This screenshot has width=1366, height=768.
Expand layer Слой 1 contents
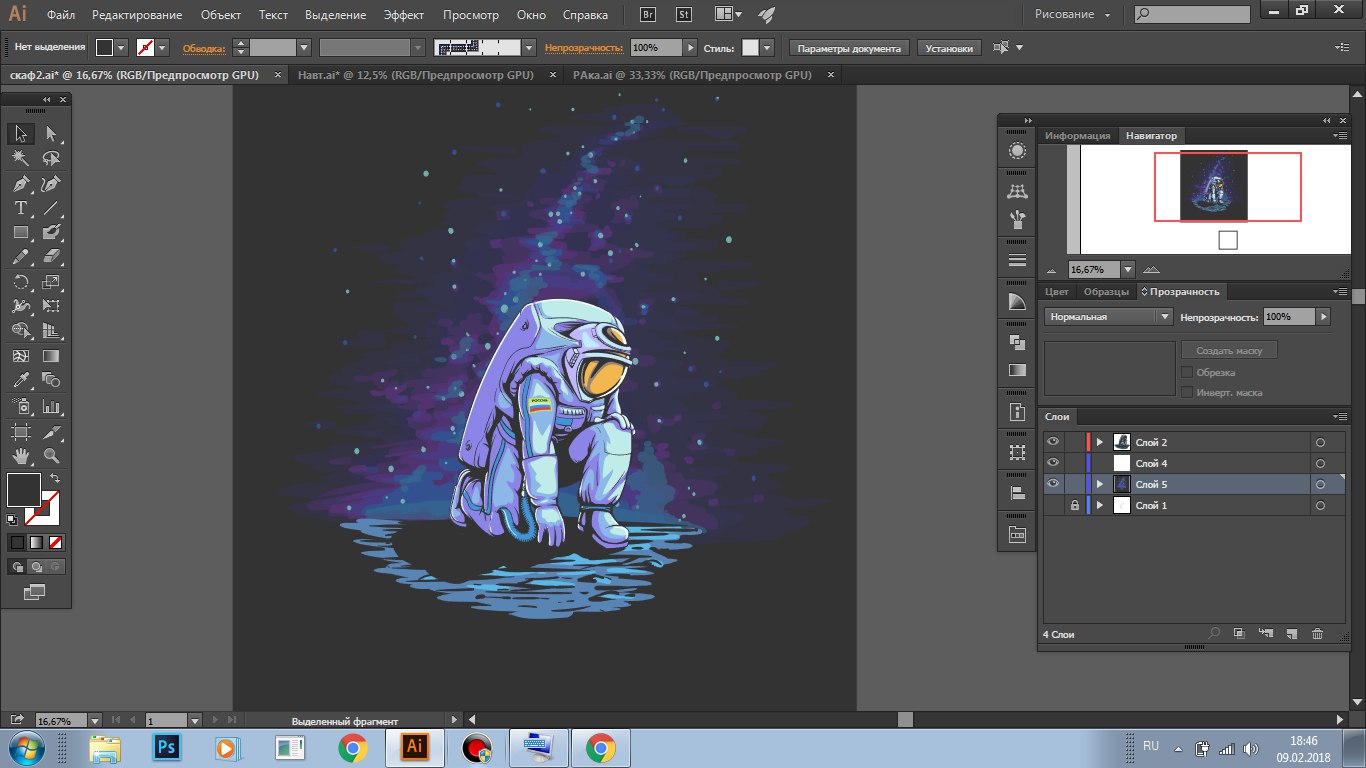point(1100,505)
